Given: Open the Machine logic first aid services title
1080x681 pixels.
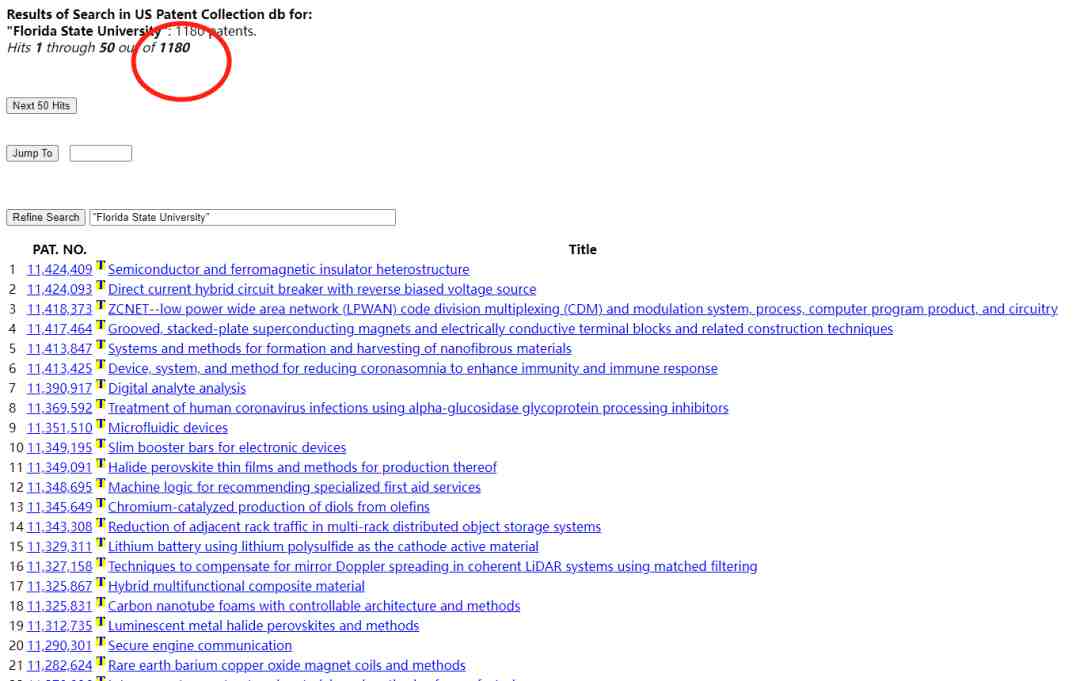Looking at the screenshot, I should coord(294,488).
